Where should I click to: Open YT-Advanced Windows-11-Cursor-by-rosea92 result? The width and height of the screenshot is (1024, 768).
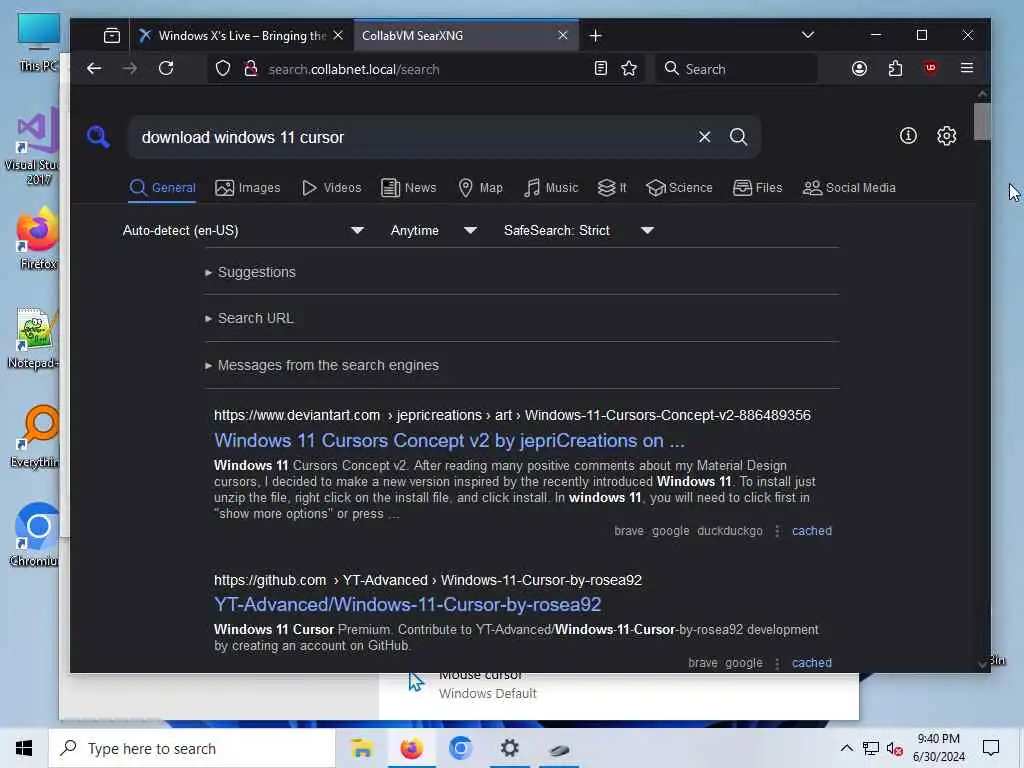408,605
